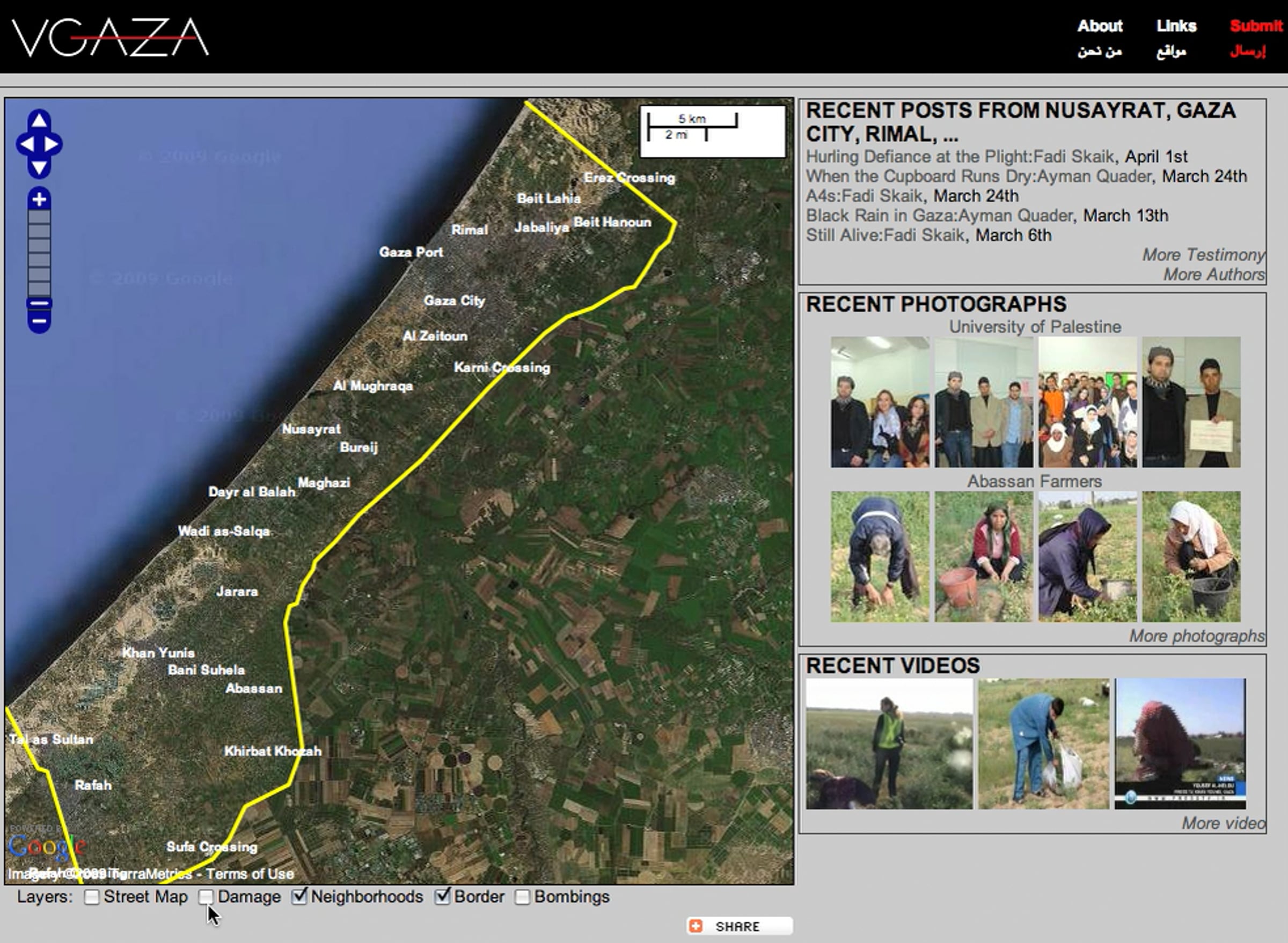Viewport: 1288px width, 943px height.
Task: Zoom out with the minus button
Action: coord(39,321)
